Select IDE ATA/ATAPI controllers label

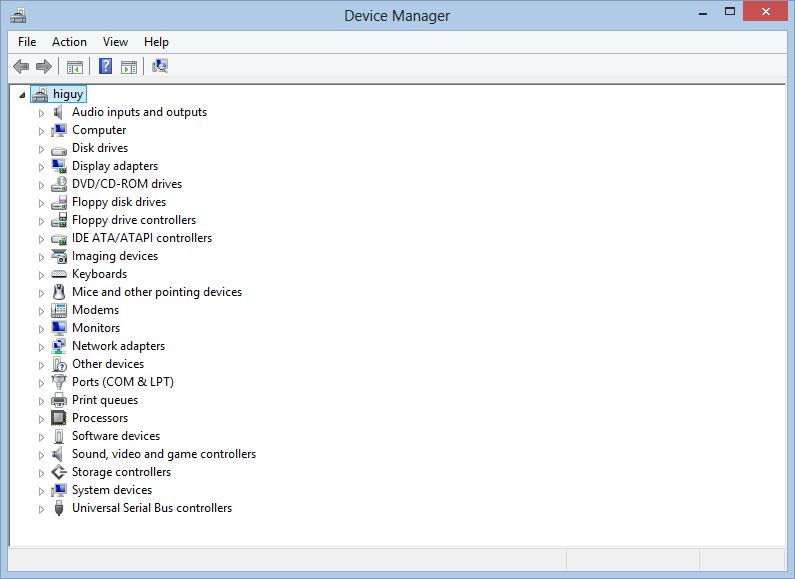pos(142,238)
